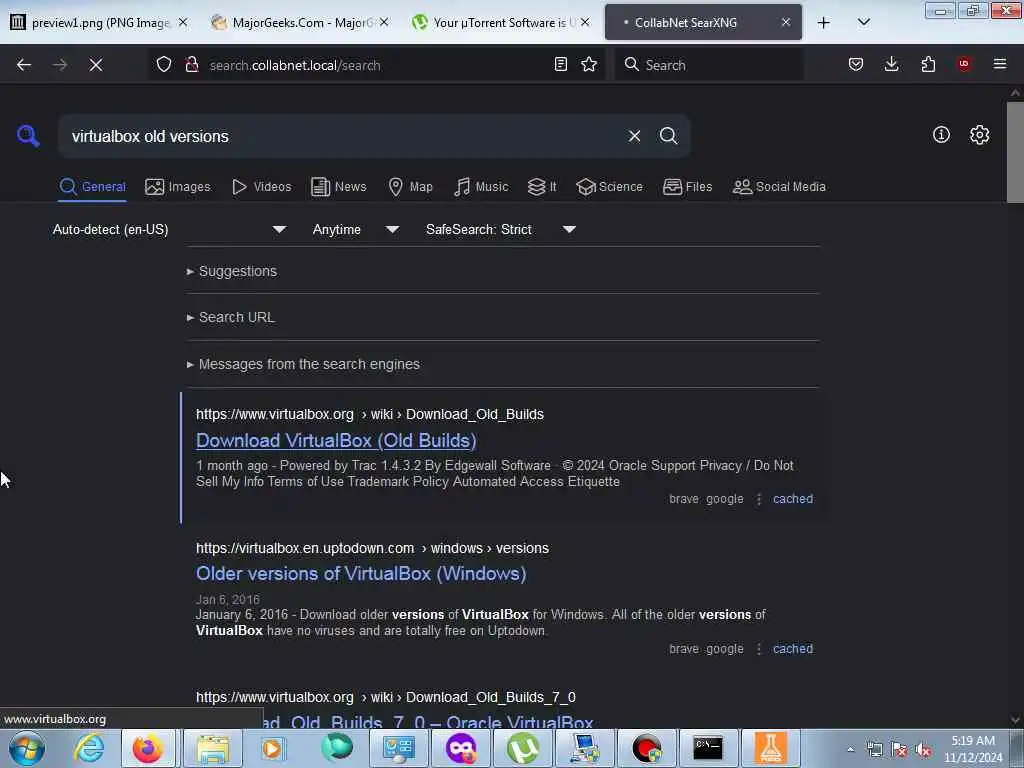The width and height of the screenshot is (1024, 768).
Task: Open Download VirtualBox (Old Builds) link
Action: pyautogui.click(x=336, y=441)
